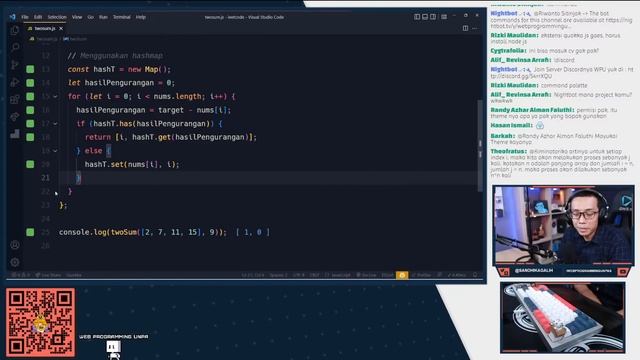Click the Ln/Col cursor position indicator
Viewport: 640px width, 360px height.
tap(253, 275)
